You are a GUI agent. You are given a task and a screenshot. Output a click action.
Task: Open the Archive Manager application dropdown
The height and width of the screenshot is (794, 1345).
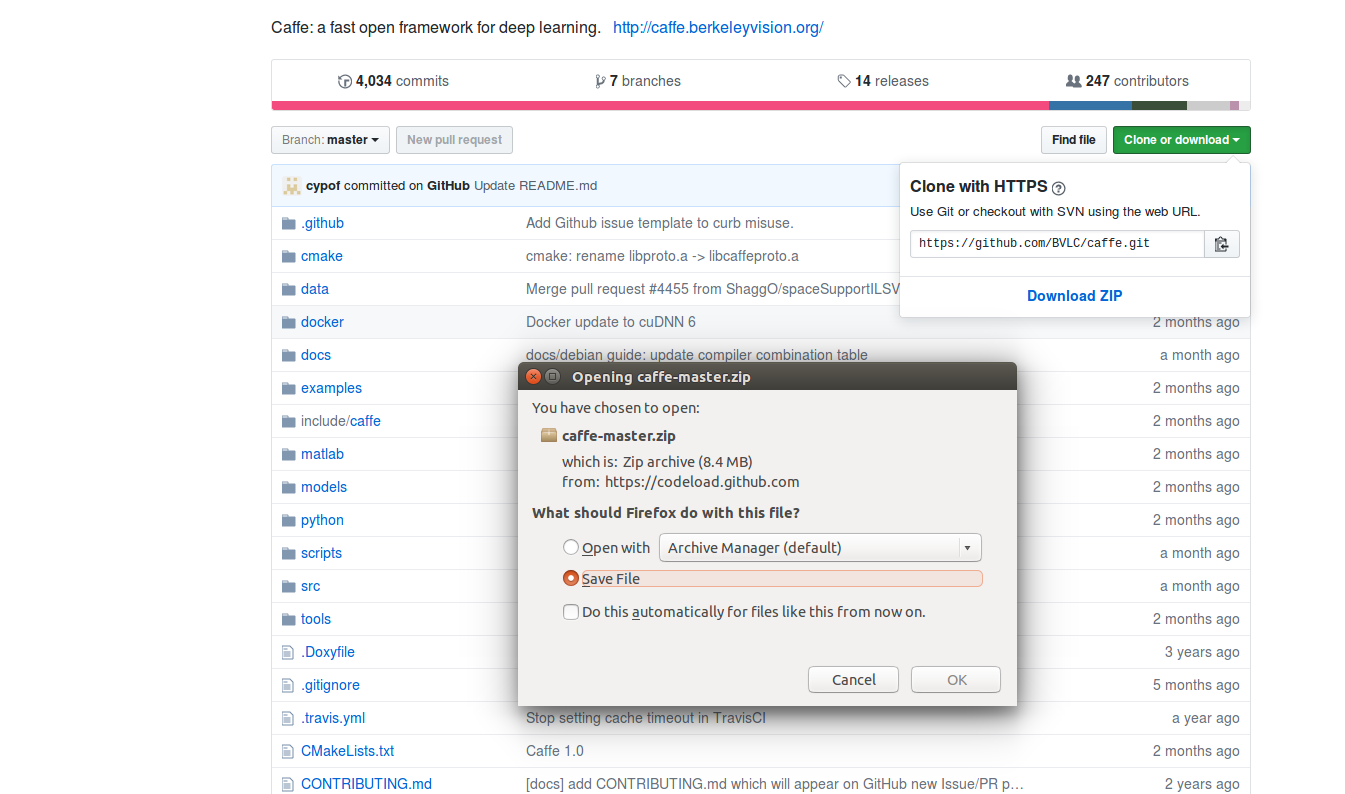[x=820, y=547]
